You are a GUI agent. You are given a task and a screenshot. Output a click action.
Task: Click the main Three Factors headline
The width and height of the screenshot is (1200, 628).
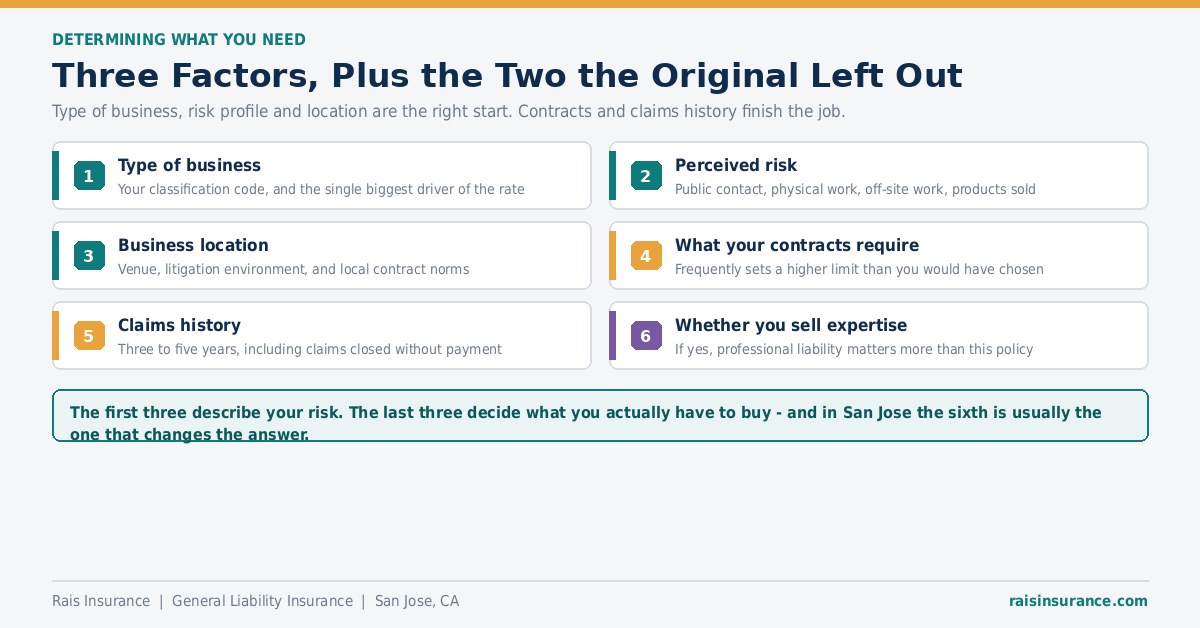pos(507,76)
